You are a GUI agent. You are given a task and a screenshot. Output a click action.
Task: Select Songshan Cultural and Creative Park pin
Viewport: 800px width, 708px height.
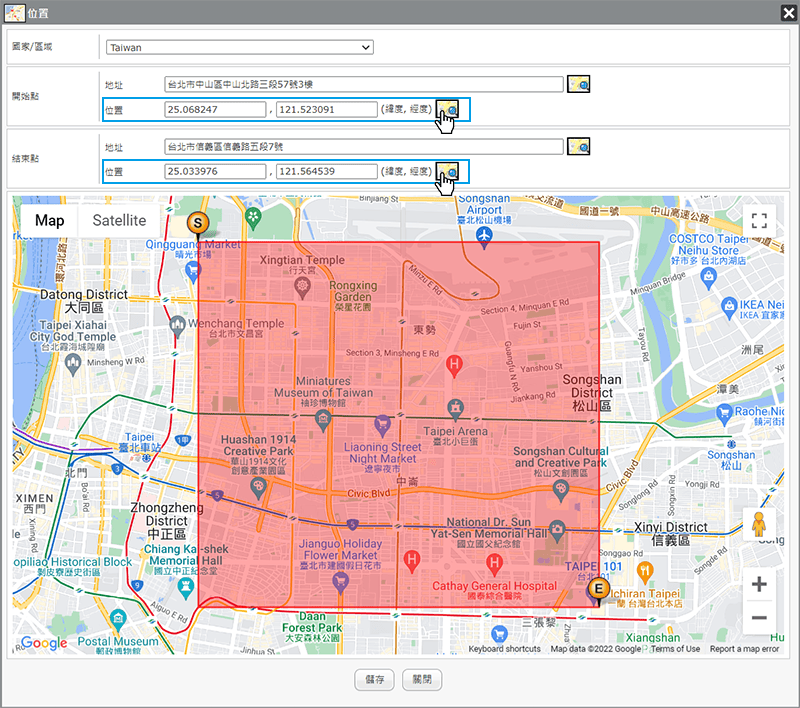pyautogui.click(x=561, y=490)
